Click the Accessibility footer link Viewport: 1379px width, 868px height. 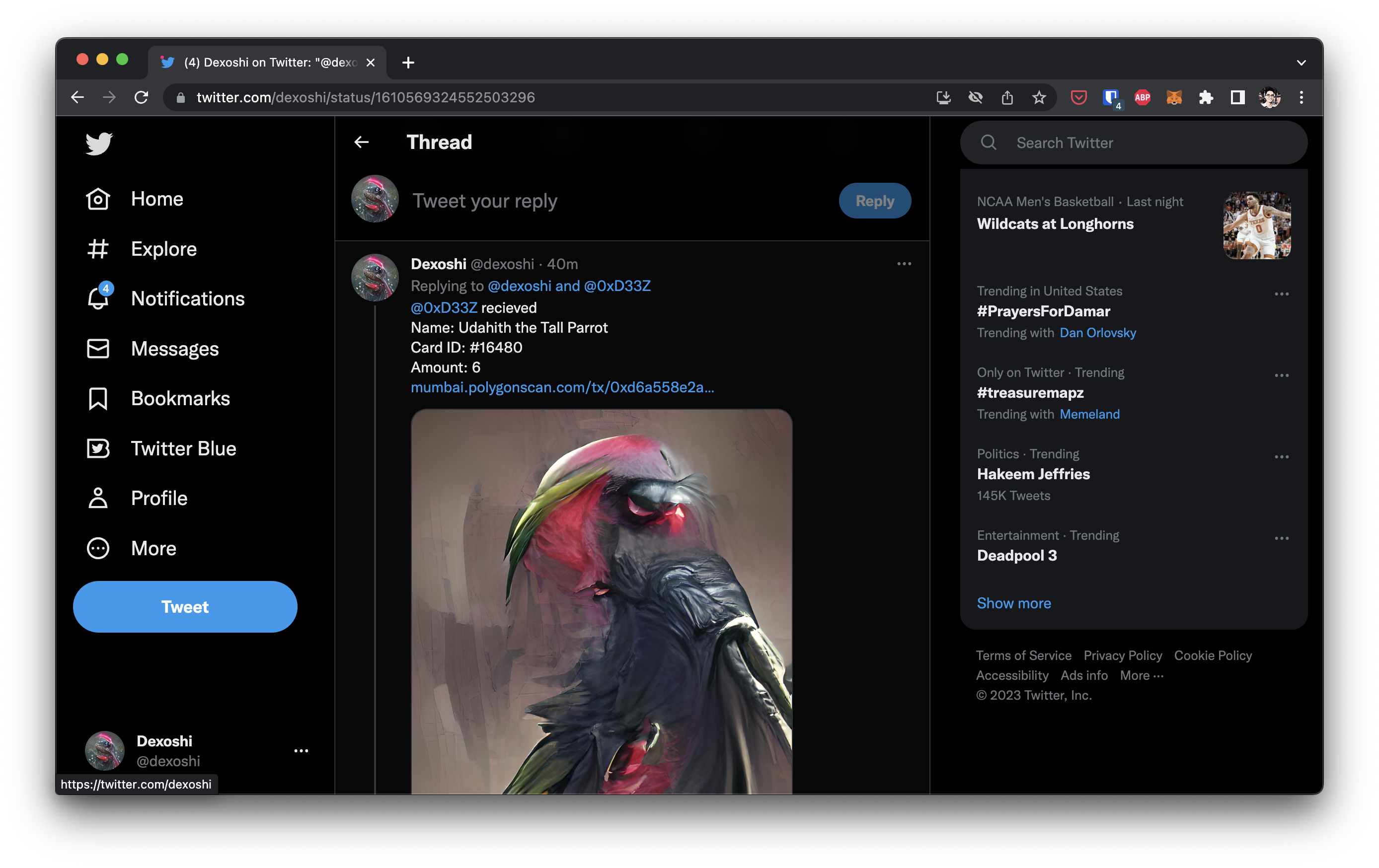(x=1012, y=676)
